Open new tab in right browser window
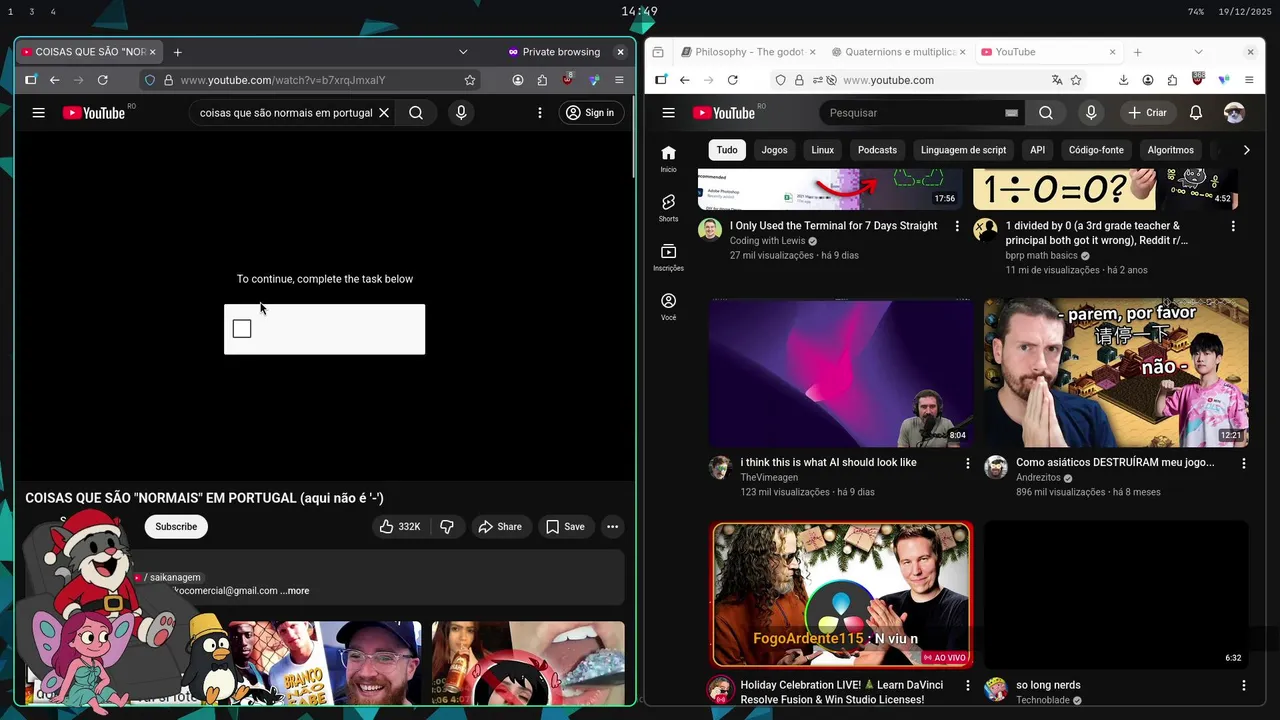The height and width of the screenshot is (720, 1280). (x=1137, y=52)
